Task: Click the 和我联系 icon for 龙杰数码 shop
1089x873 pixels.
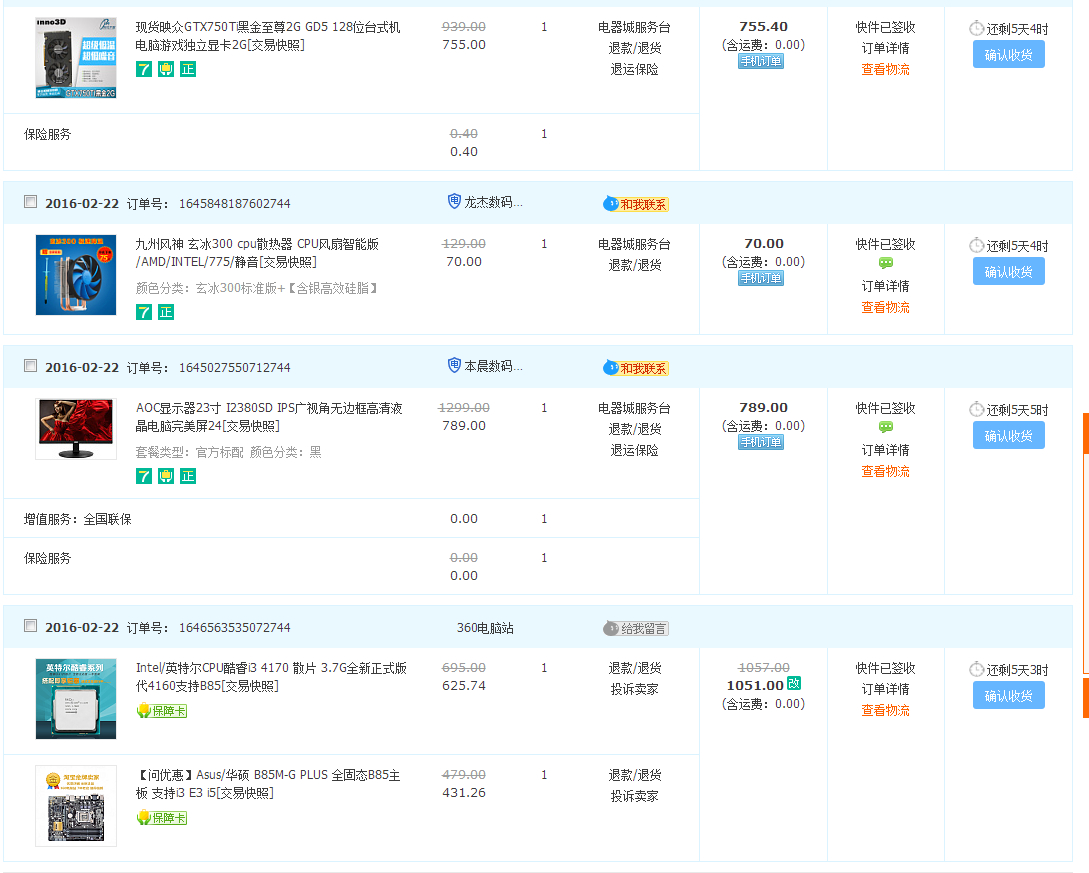Action: coord(636,204)
